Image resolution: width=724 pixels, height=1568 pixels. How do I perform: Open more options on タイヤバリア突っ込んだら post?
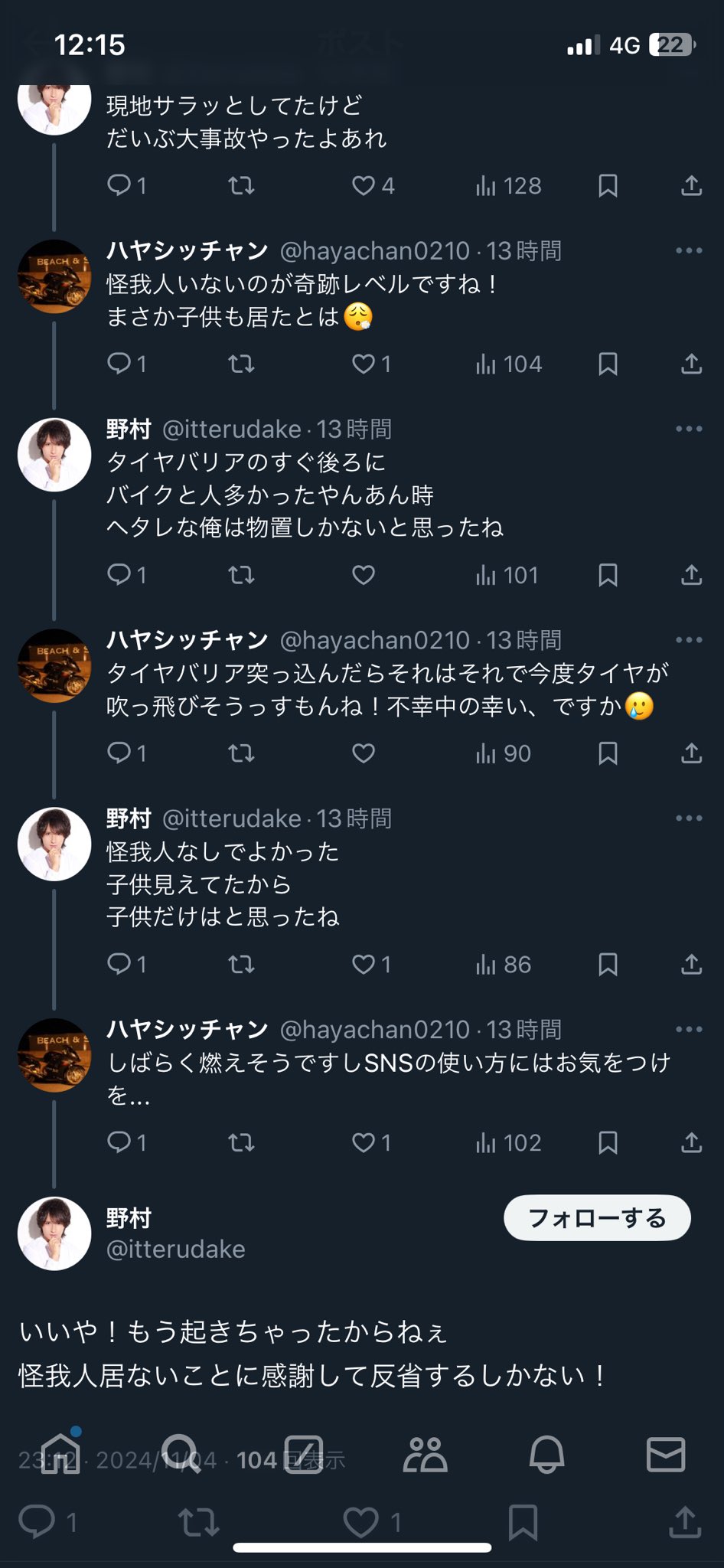point(689,640)
